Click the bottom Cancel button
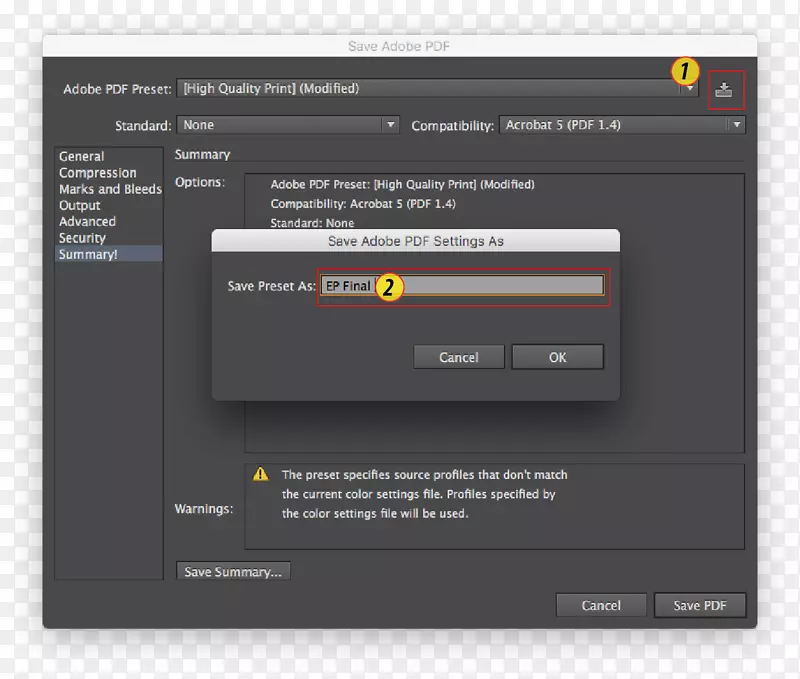Screen dimensions: 800x679 [601, 605]
